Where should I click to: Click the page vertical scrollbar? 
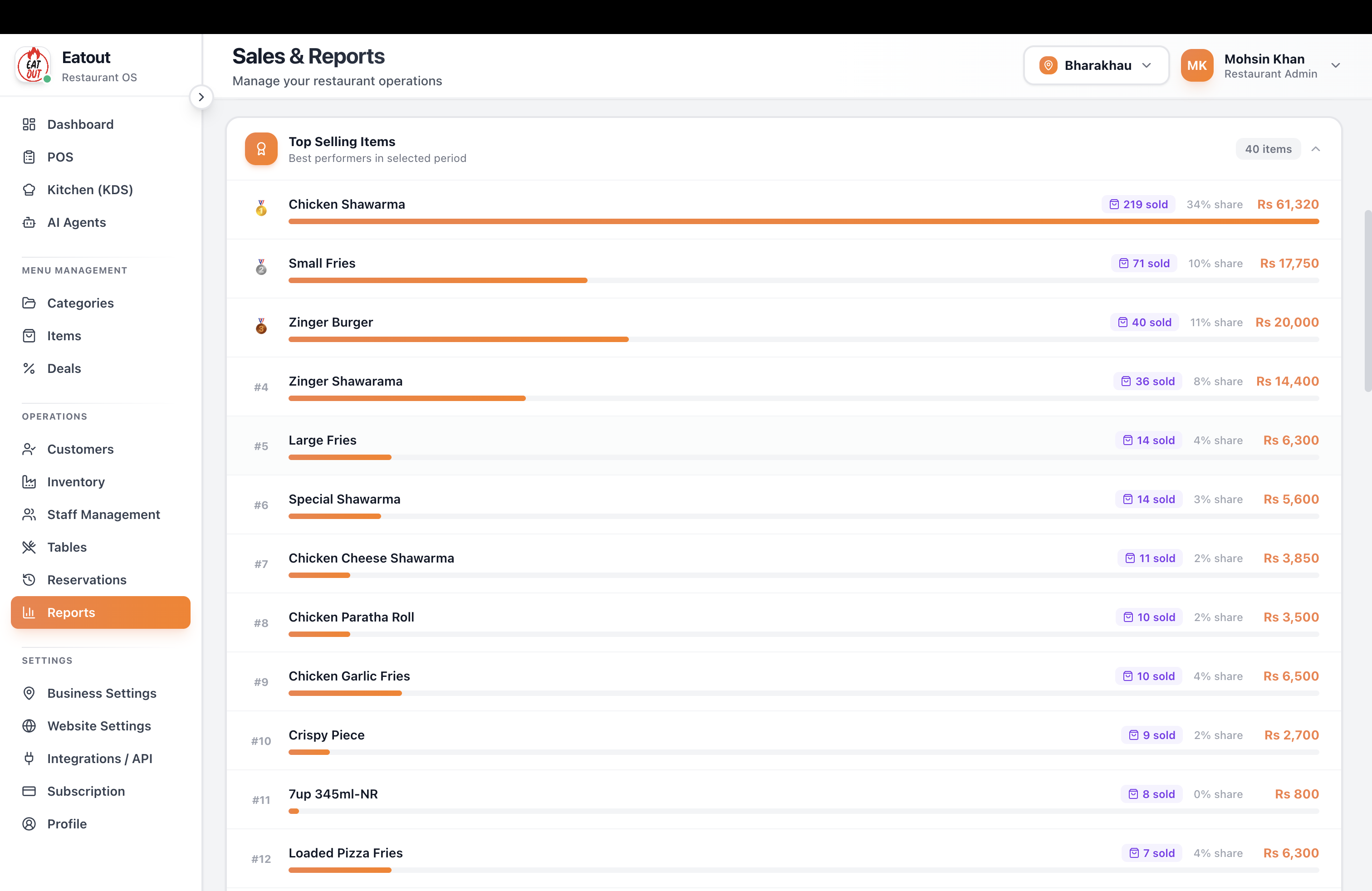pos(1368,301)
